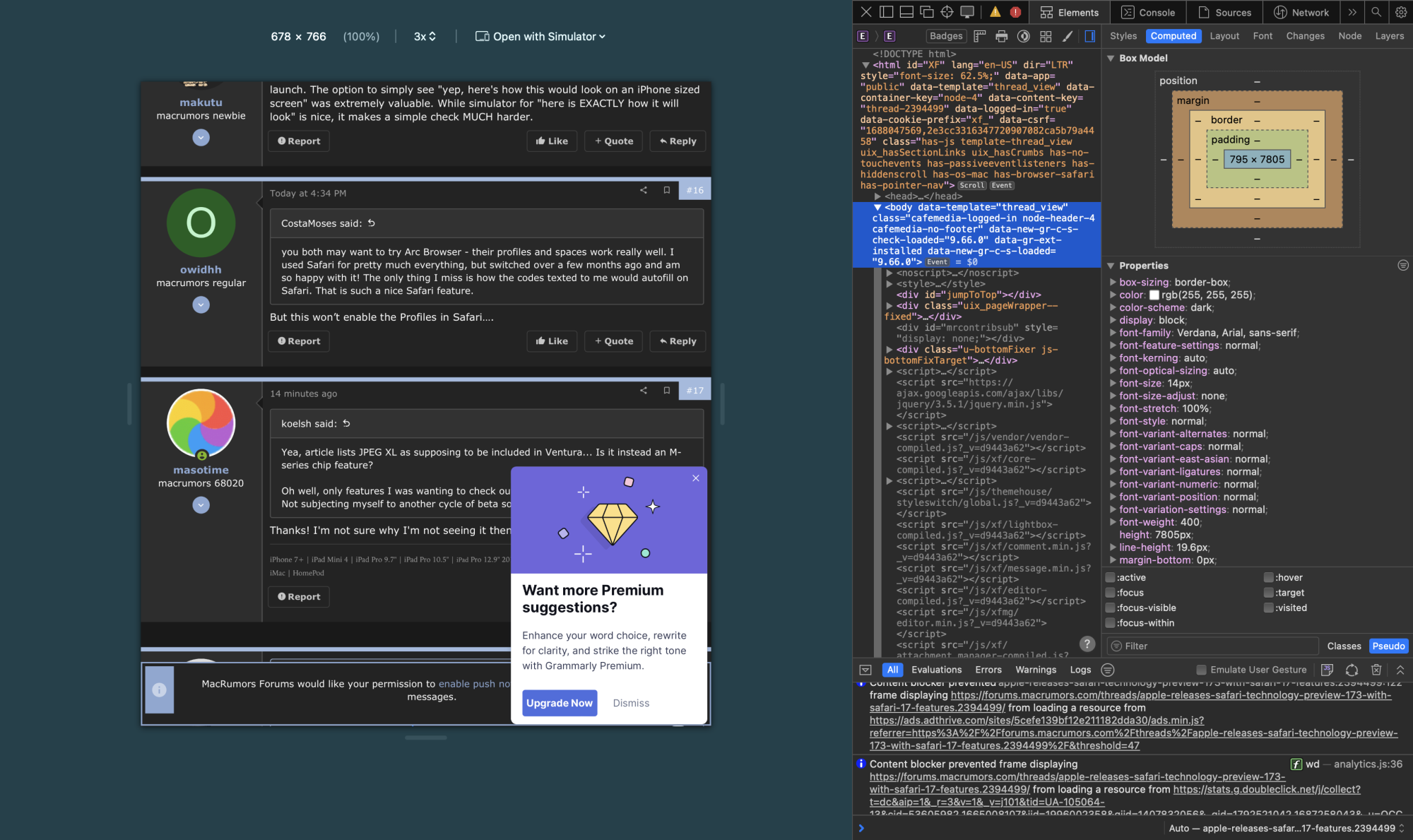
Task: Click the red error indicator icon
Action: click(x=1015, y=12)
